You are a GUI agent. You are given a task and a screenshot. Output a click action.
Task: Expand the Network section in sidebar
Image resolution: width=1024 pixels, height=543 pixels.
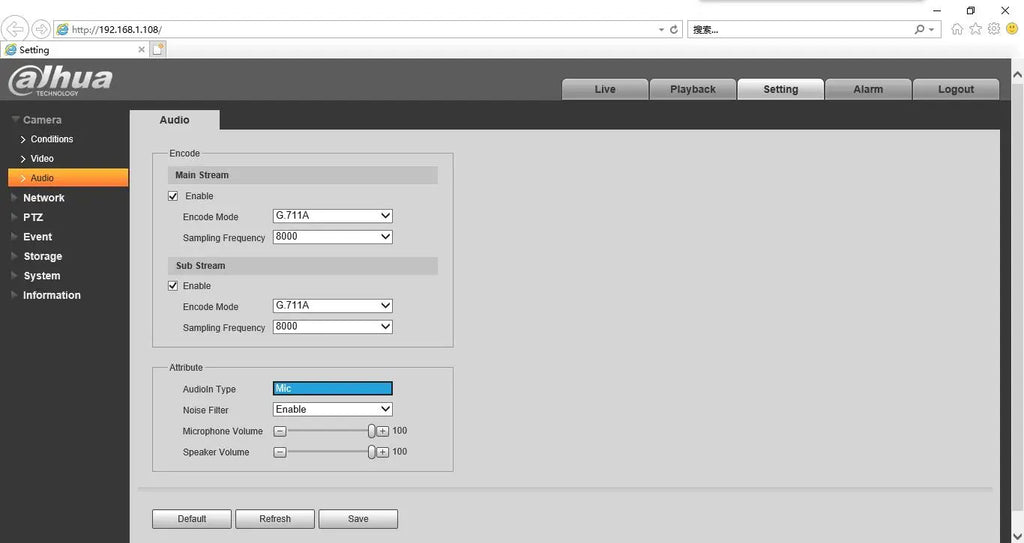click(43, 198)
